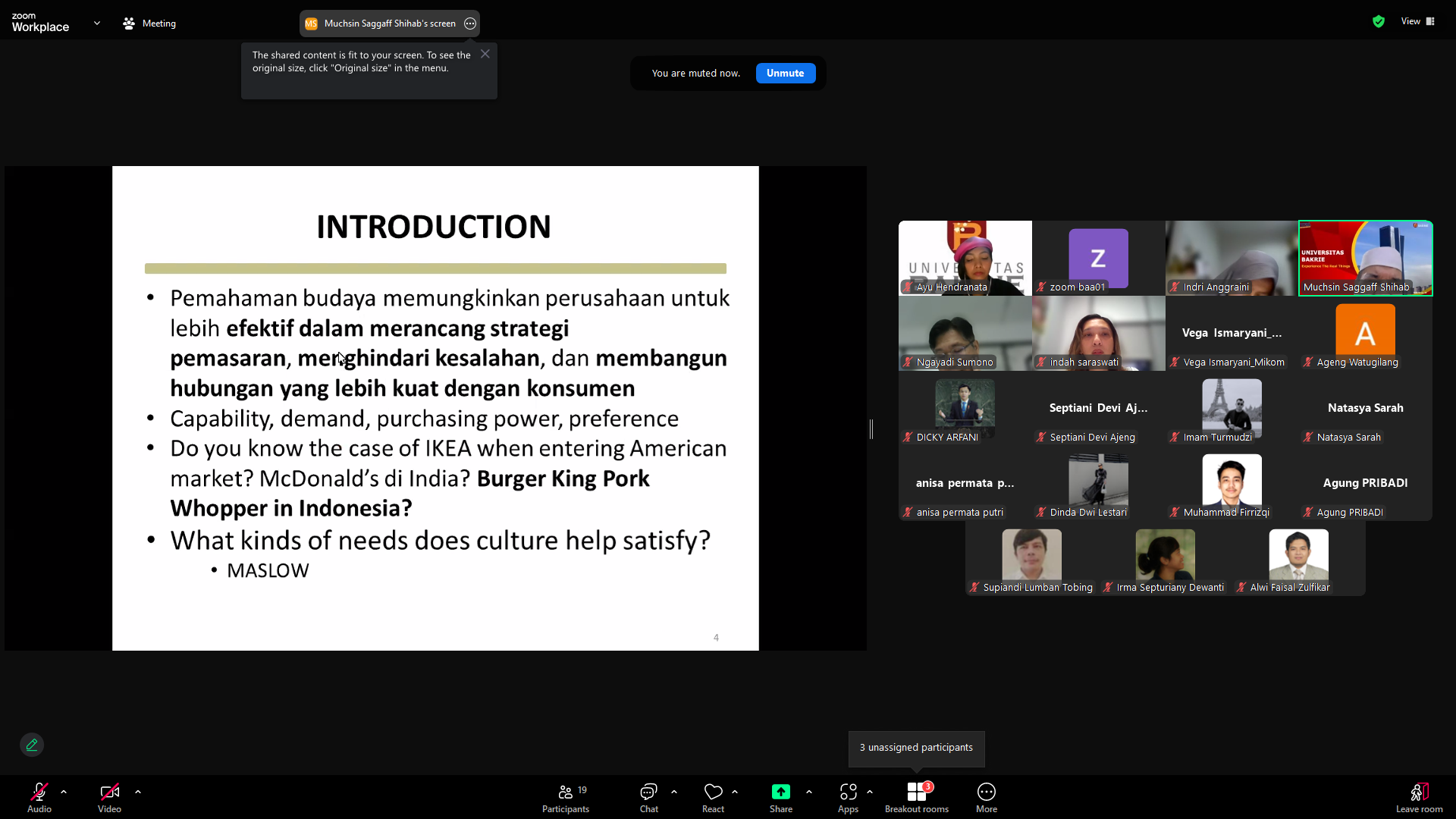Click the blue Unmute button
1456x819 pixels.
(x=786, y=73)
